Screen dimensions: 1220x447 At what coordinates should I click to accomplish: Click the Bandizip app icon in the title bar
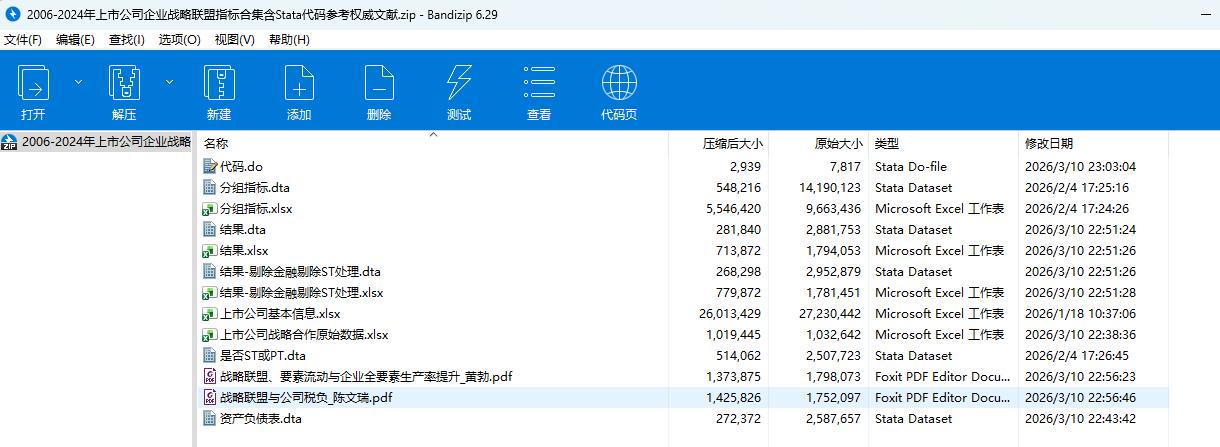[12, 14]
